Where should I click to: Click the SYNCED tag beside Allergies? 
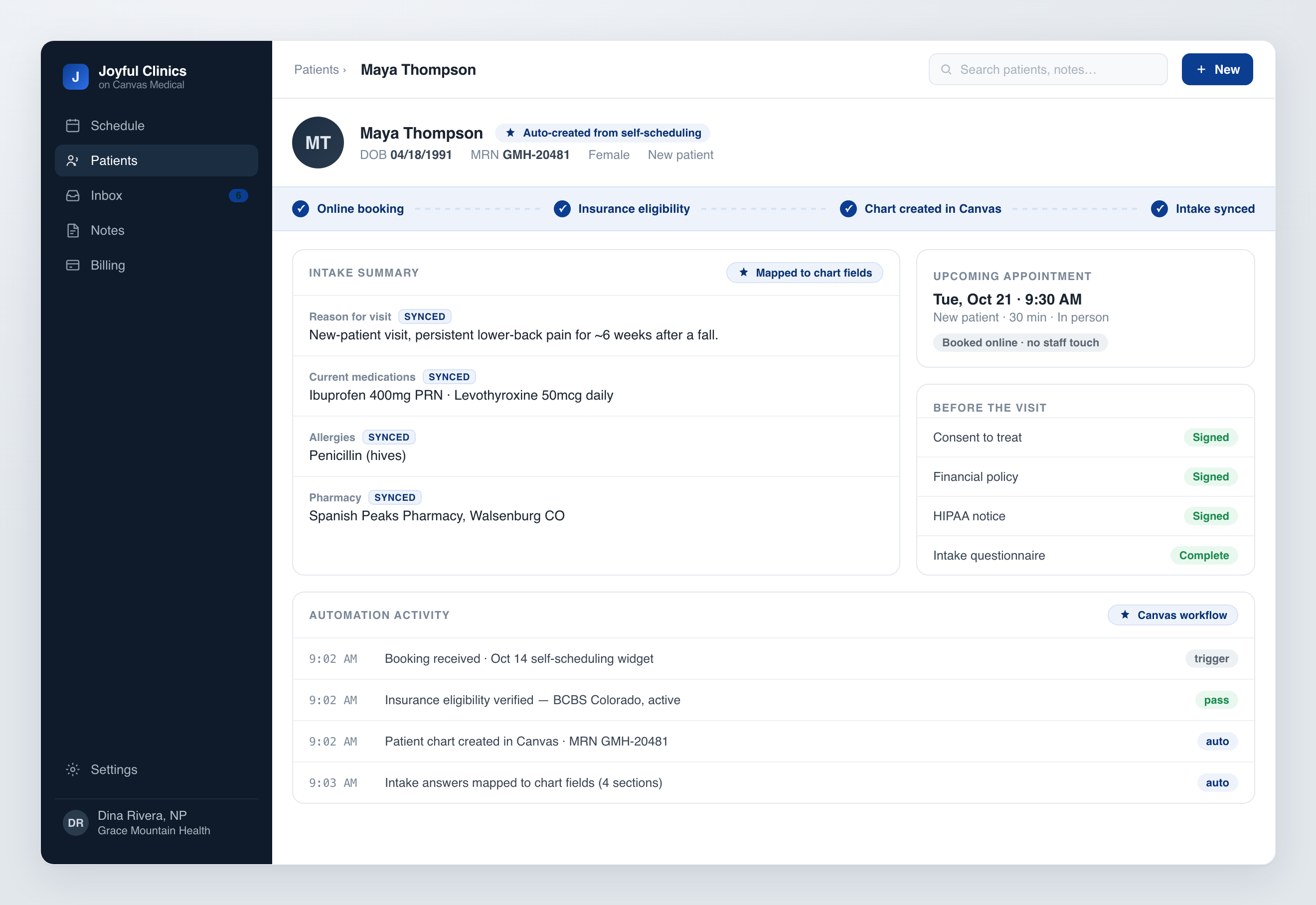(x=388, y=437)
